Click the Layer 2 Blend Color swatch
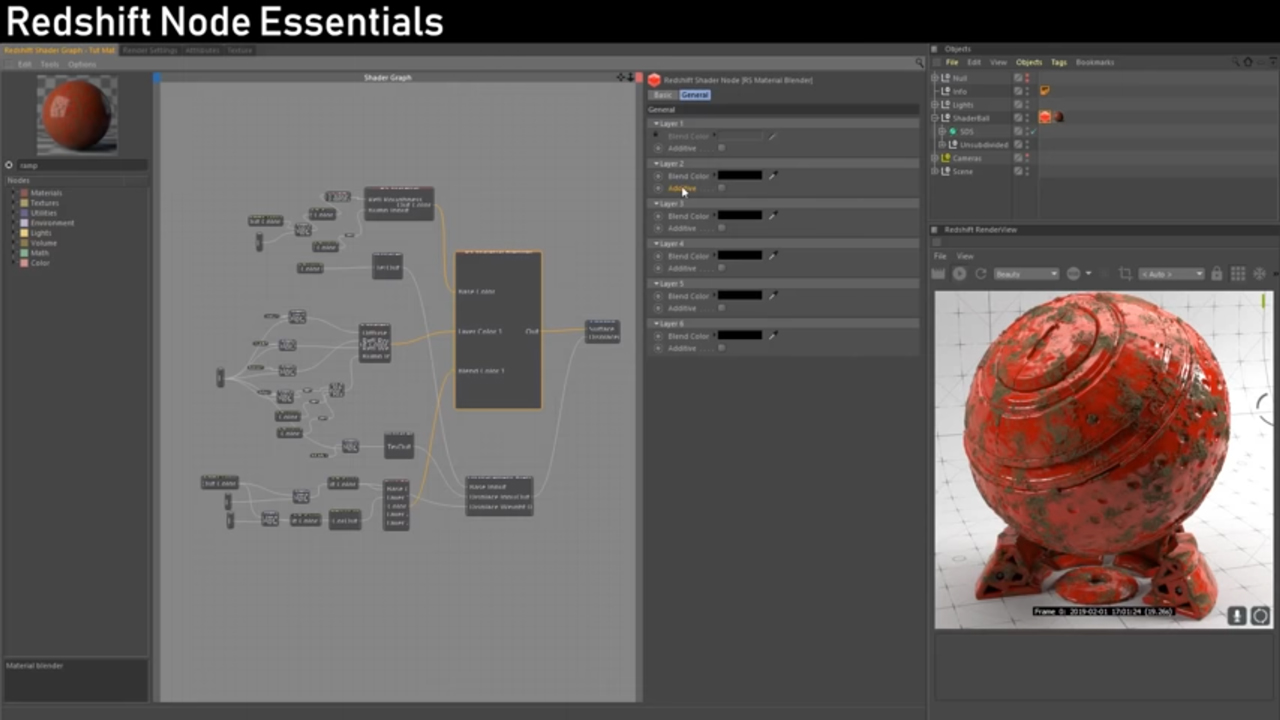1280x720 pixels. tap(740, 175)
